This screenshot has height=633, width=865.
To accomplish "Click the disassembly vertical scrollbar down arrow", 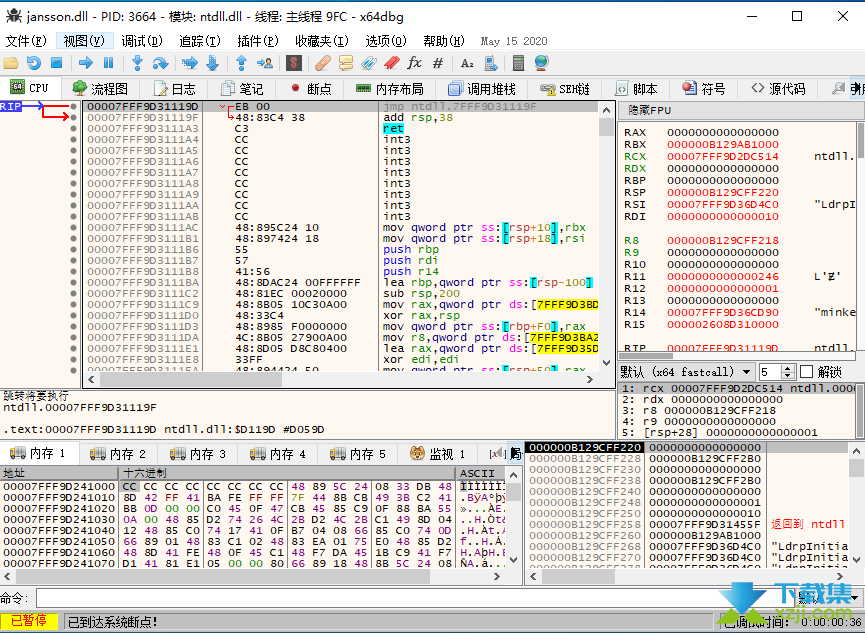I will (606, 364).
